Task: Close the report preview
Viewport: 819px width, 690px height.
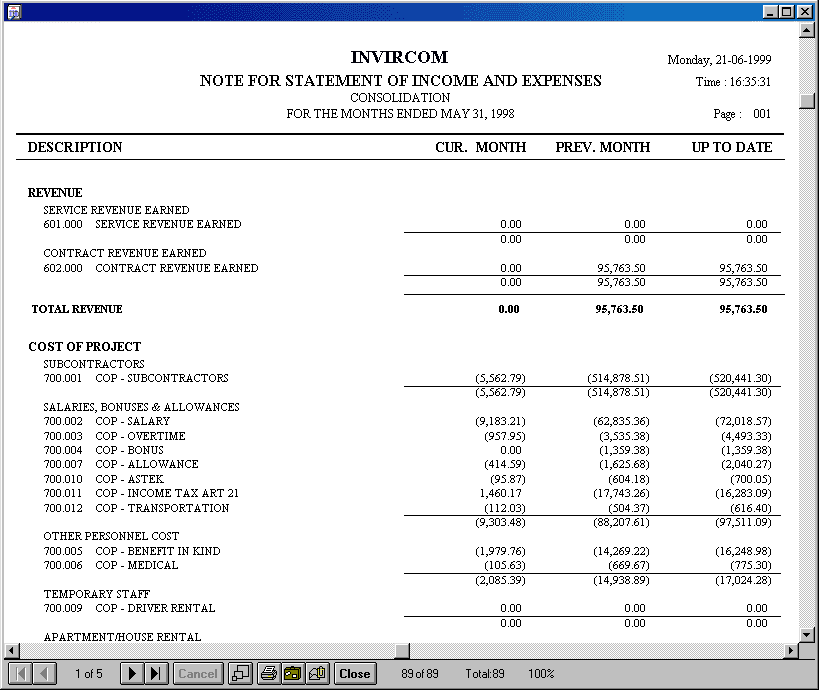Action: (x=355, y=673)
